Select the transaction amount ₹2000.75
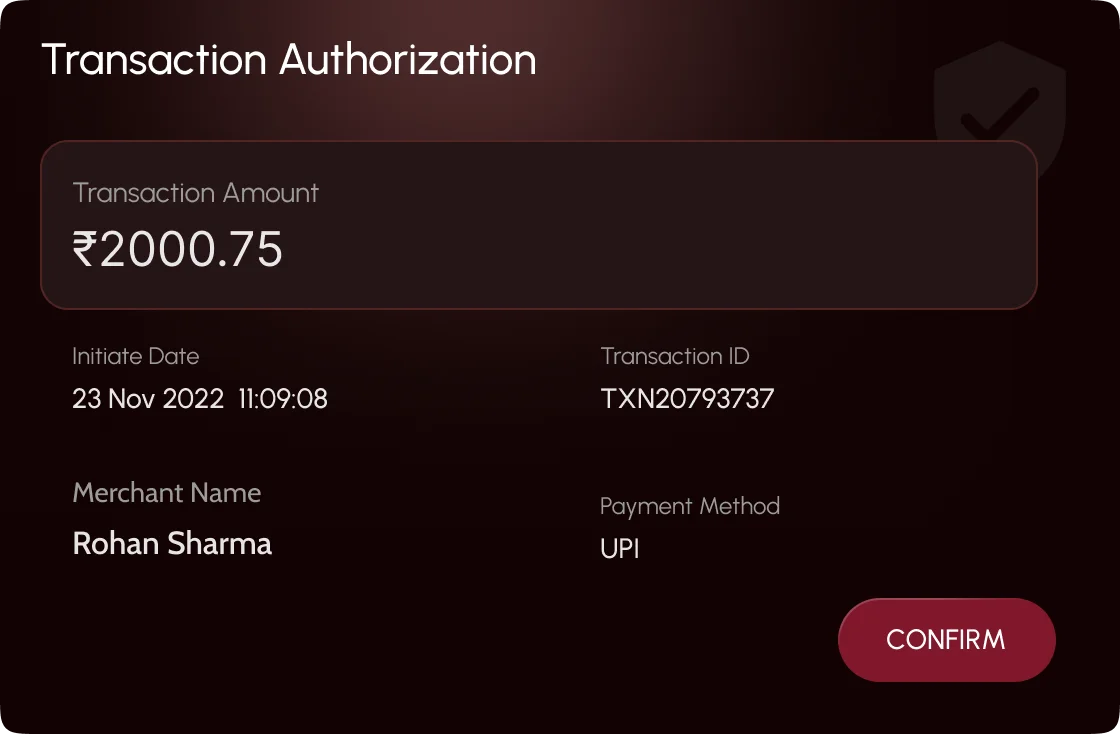Screen dimensions: 1120x734 (178, 249)
